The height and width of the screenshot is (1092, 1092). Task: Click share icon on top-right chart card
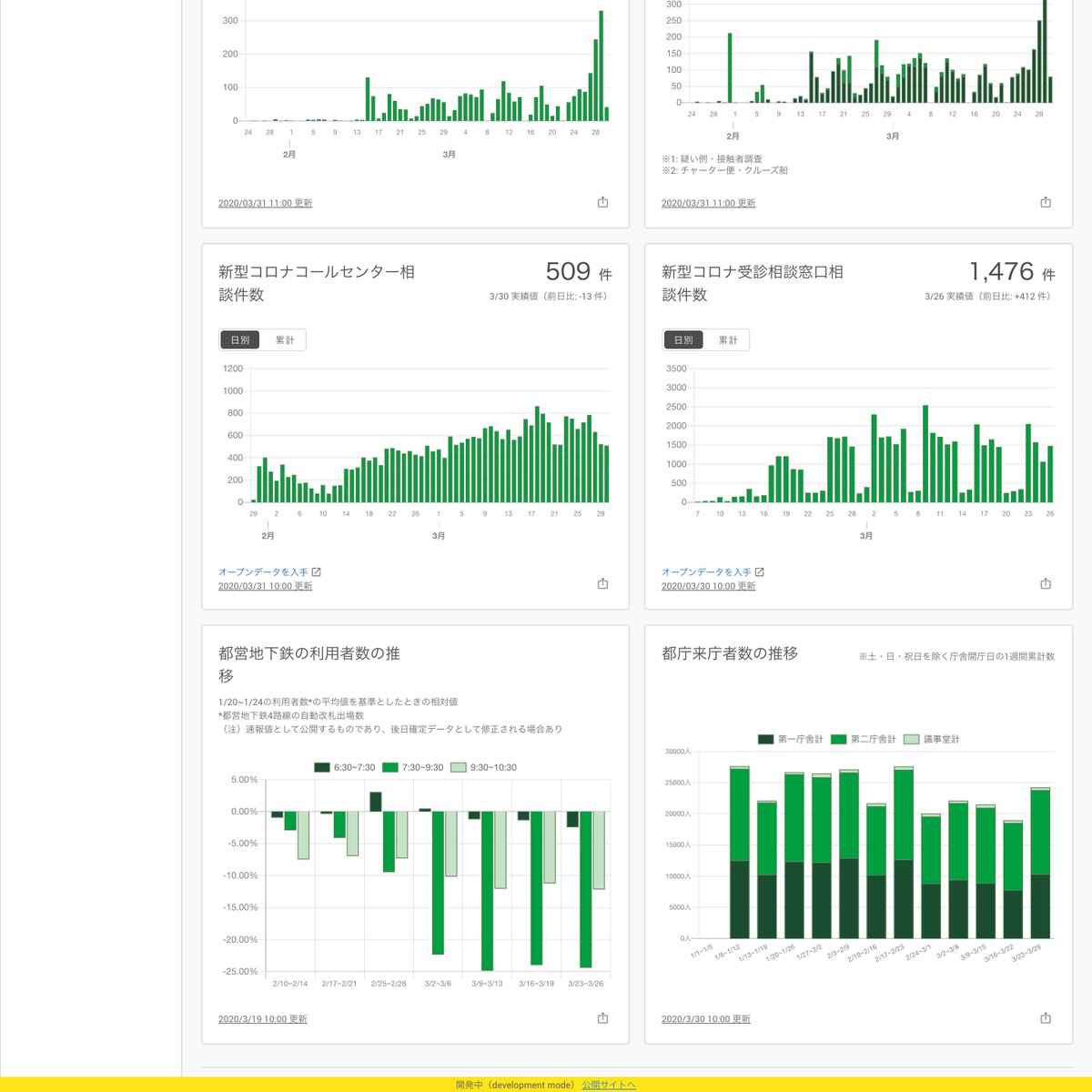(1046, 202)
